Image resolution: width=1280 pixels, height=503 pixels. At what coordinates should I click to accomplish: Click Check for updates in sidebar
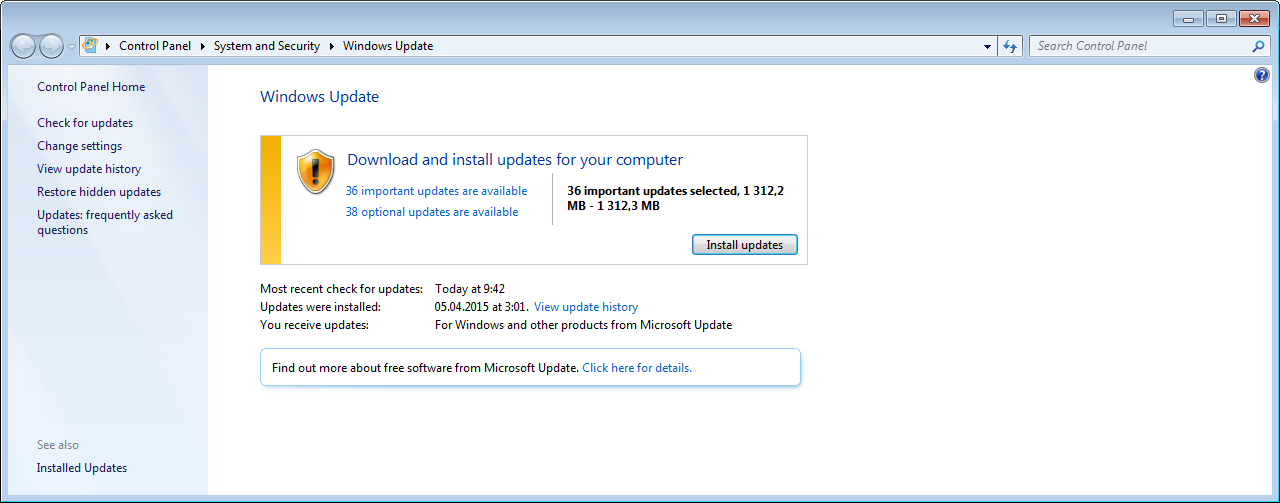tap(85, 123)
